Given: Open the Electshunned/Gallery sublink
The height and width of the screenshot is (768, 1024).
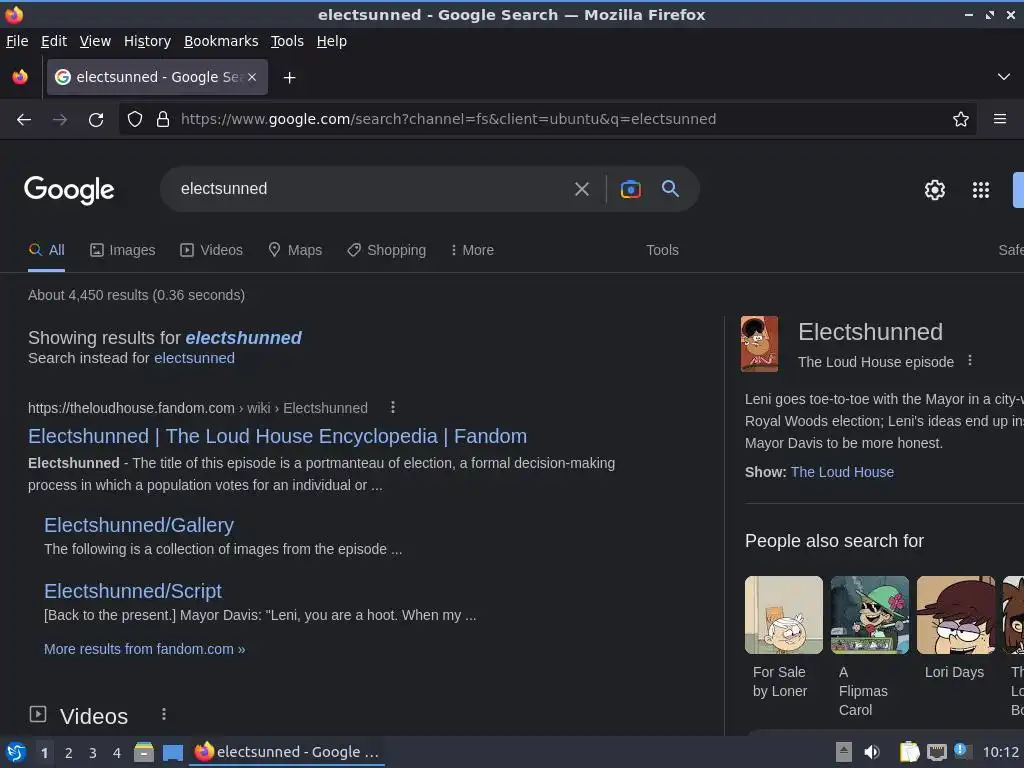Looking at the screenshot, I should (139, 525).
